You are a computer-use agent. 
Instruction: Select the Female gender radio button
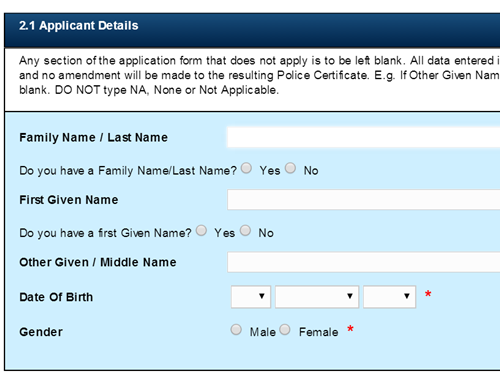[285, 330]
